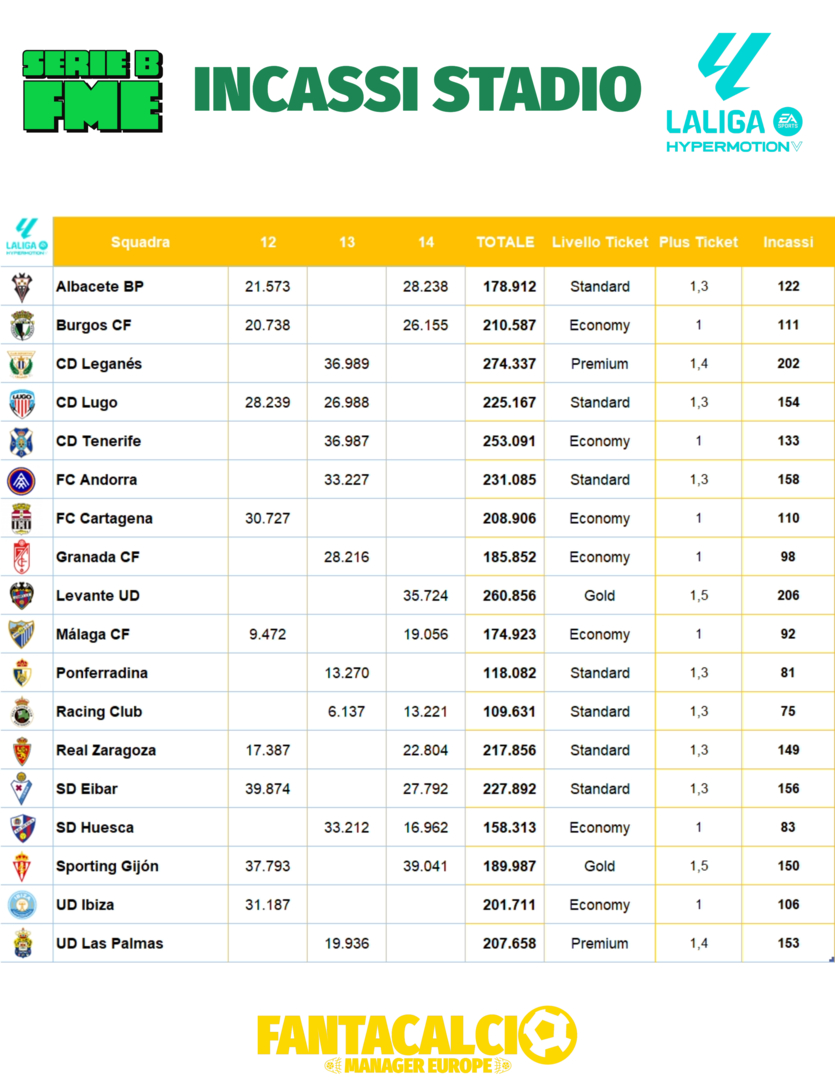Image resolution: width=835 pixels, height=1080 pixels.
Task: Click the Sporting Gijón club crest
Action: pyautogui.click(x=22, y=866)
